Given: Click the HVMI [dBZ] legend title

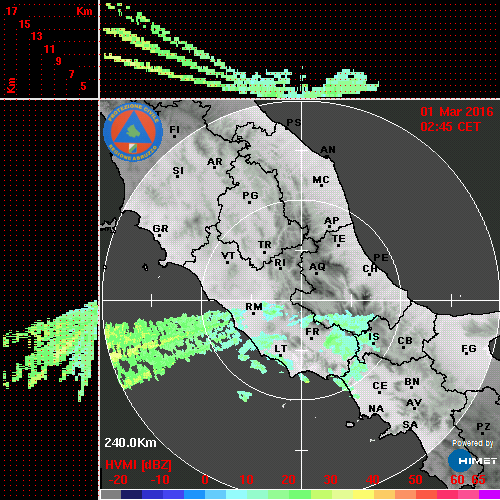Looking at the screenshot, I should [x=138, y=465].
